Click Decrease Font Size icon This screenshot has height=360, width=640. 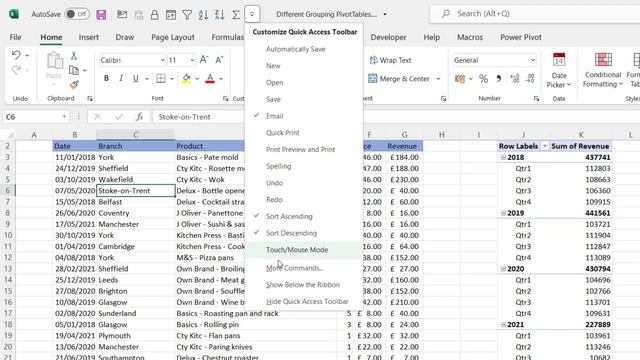point(219,60)
